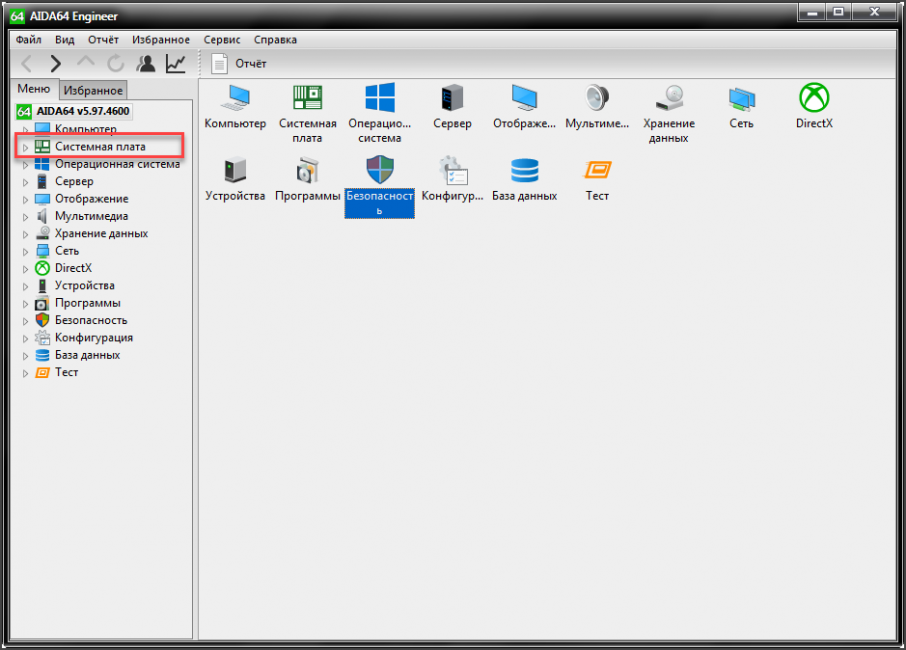This screenshot has width=906, height=650.
Task: Select Программы in the left tree
Action: 88,303
